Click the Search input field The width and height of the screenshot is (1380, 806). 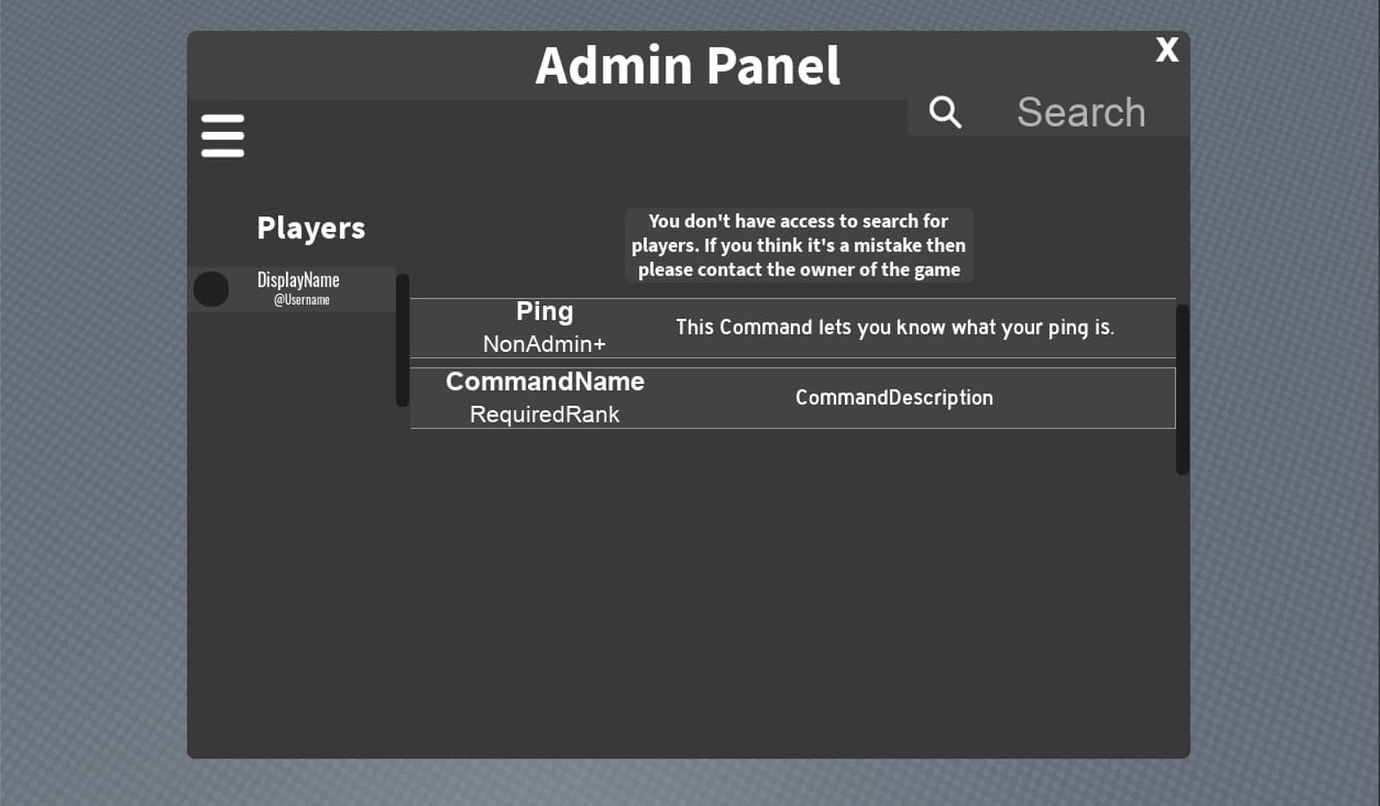point(1080,113)
